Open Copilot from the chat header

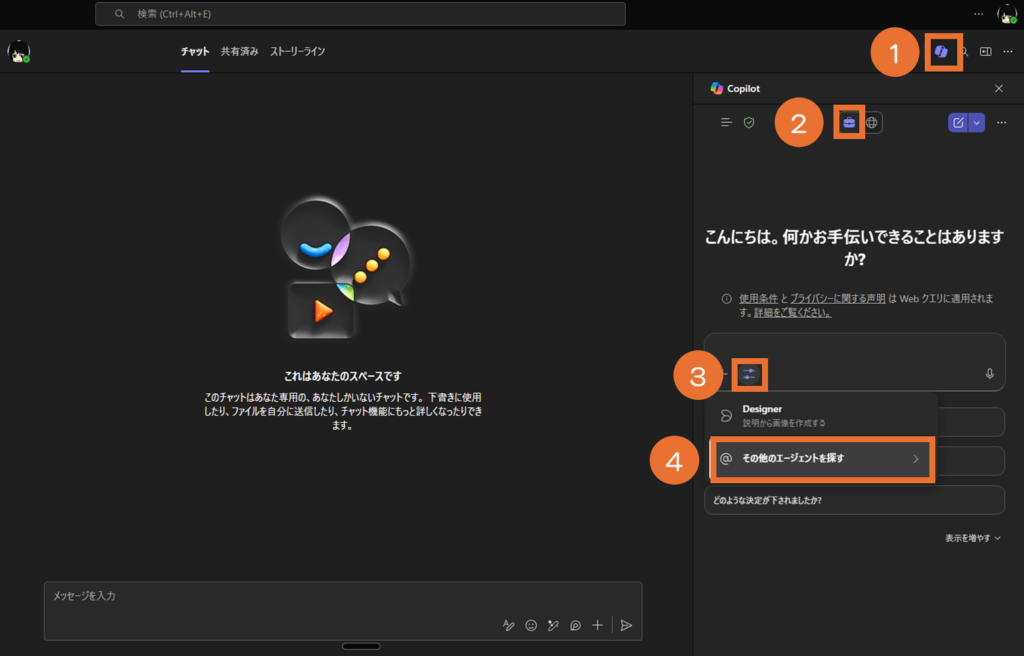pyautogui.click(x=941, y=52)
